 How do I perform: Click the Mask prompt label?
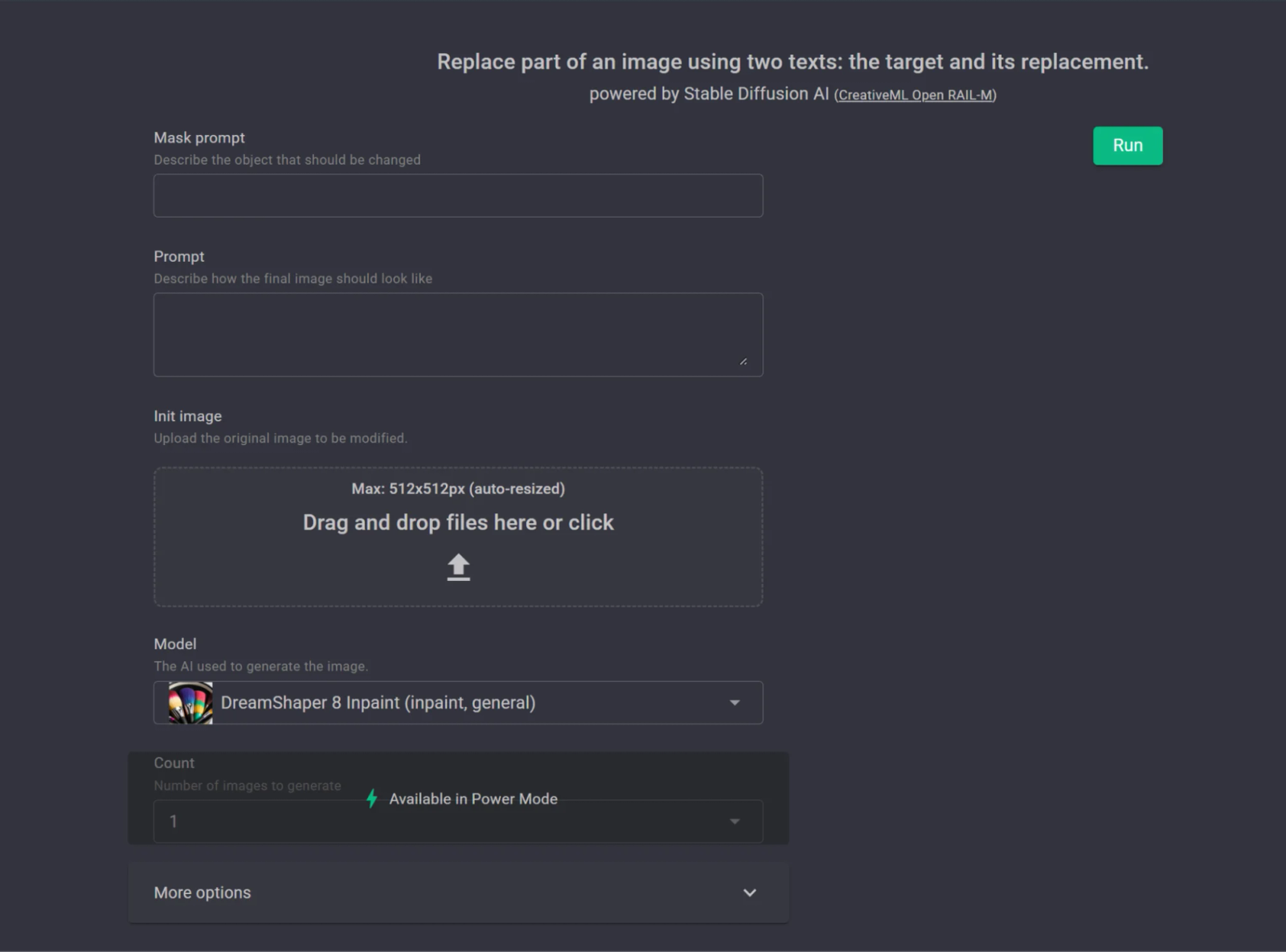(x=199, y=137)
